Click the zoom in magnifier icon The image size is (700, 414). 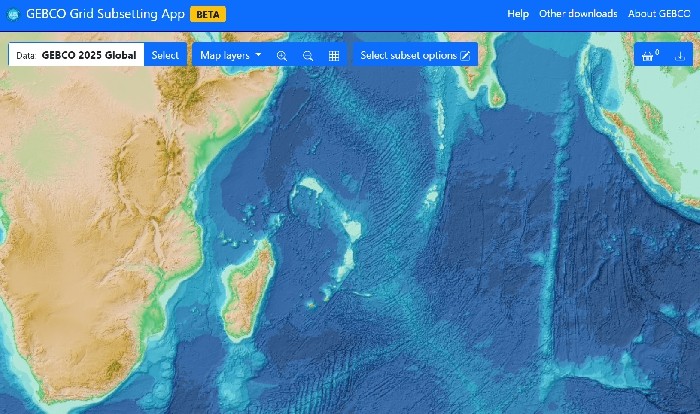click(x=282, y=55)
